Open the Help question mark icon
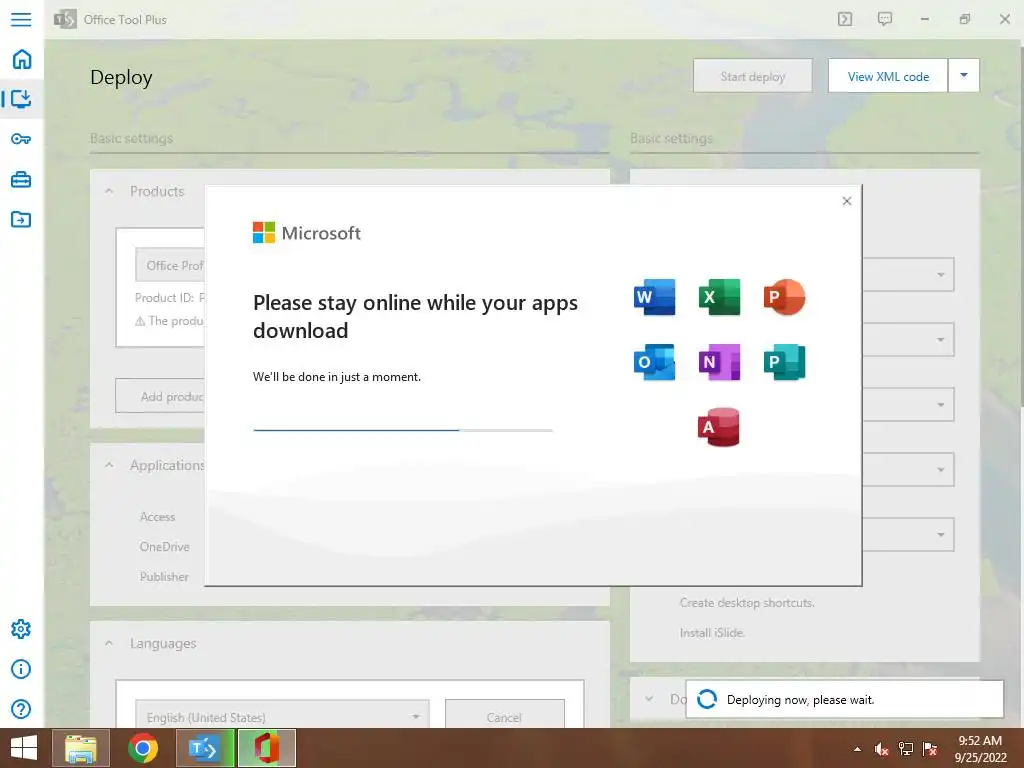 [x=21, y=709]
